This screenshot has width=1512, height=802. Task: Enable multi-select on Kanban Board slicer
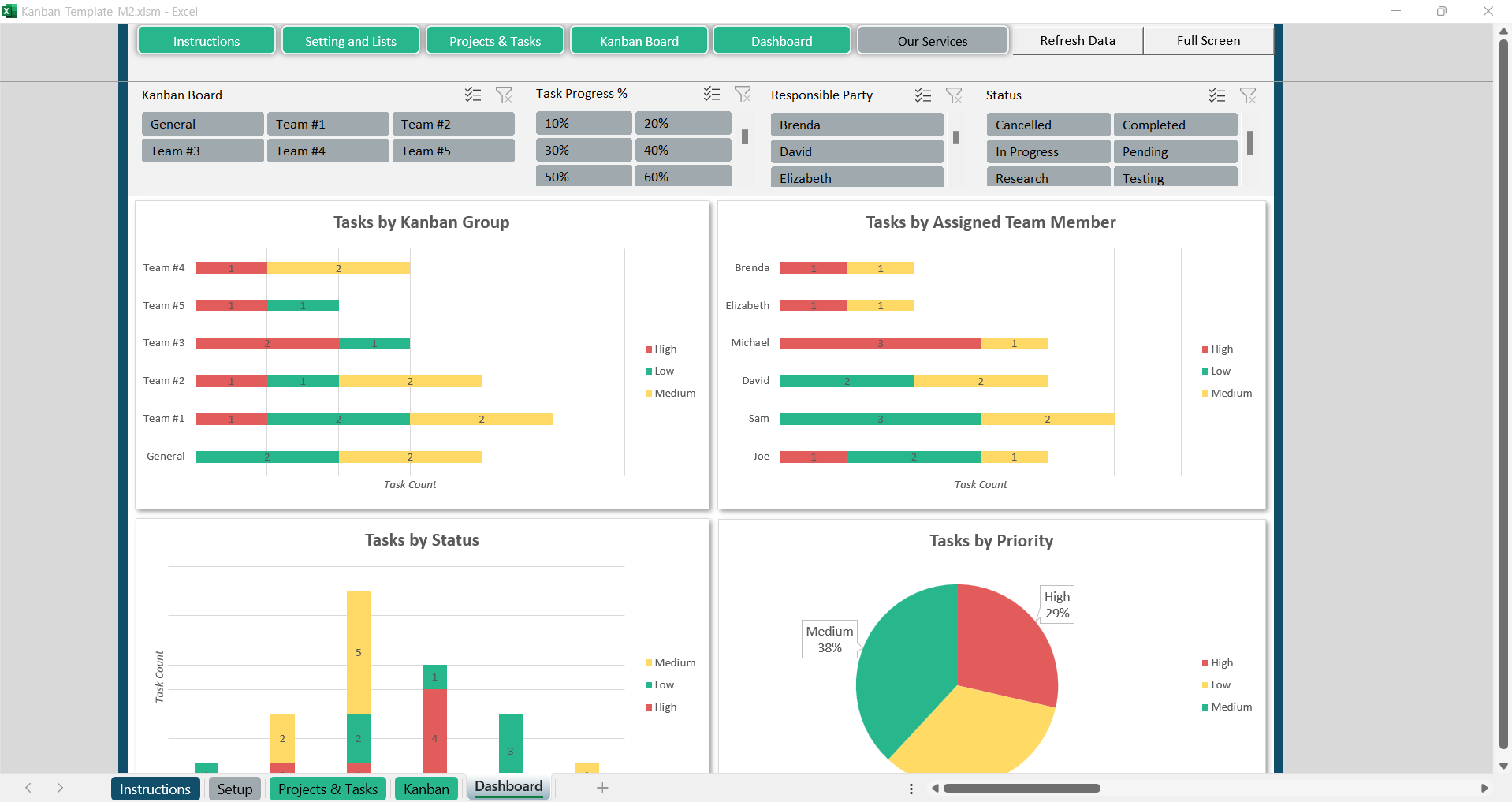tap(473, 95)
